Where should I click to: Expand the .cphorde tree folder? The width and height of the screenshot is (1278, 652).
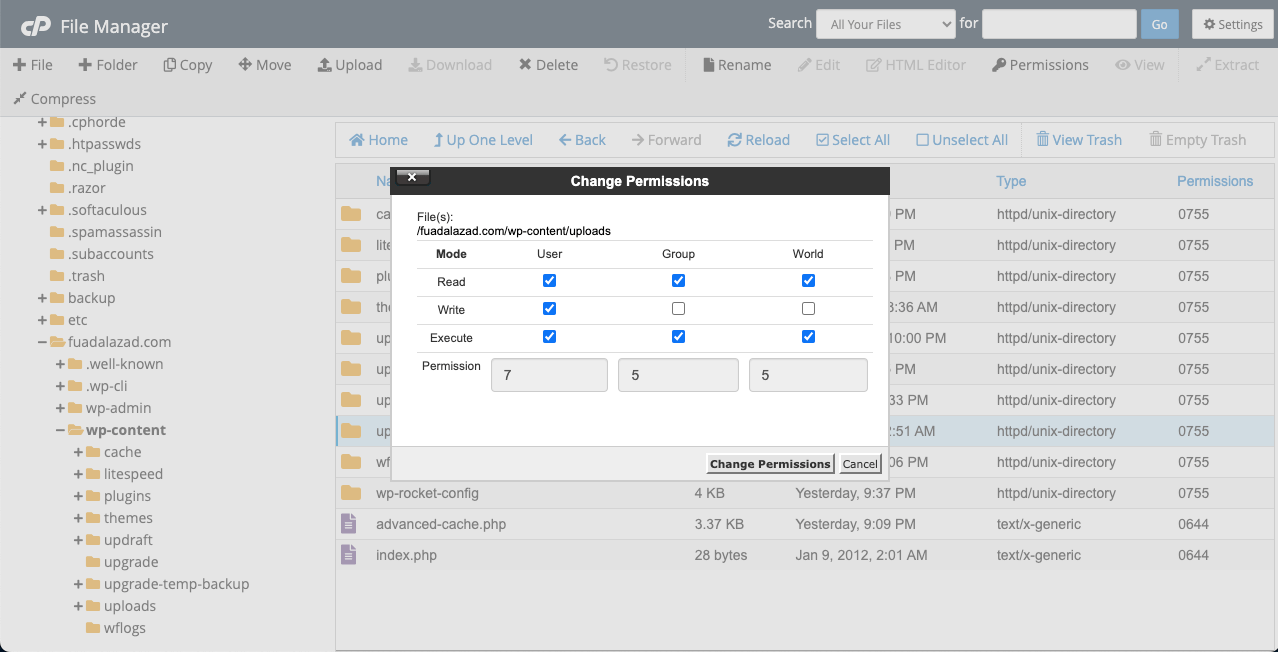click(42, 122)
